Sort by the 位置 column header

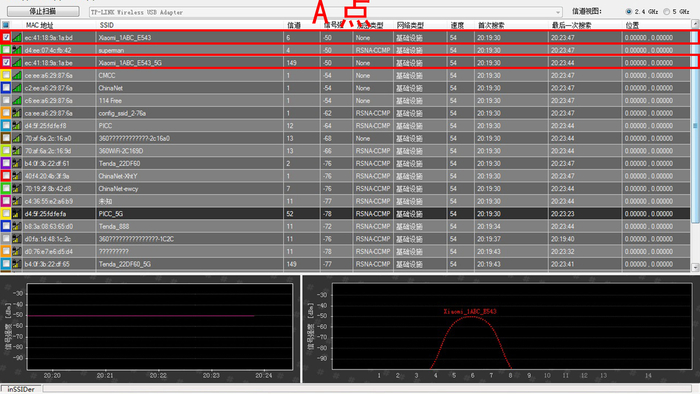(x=632, y=25)
